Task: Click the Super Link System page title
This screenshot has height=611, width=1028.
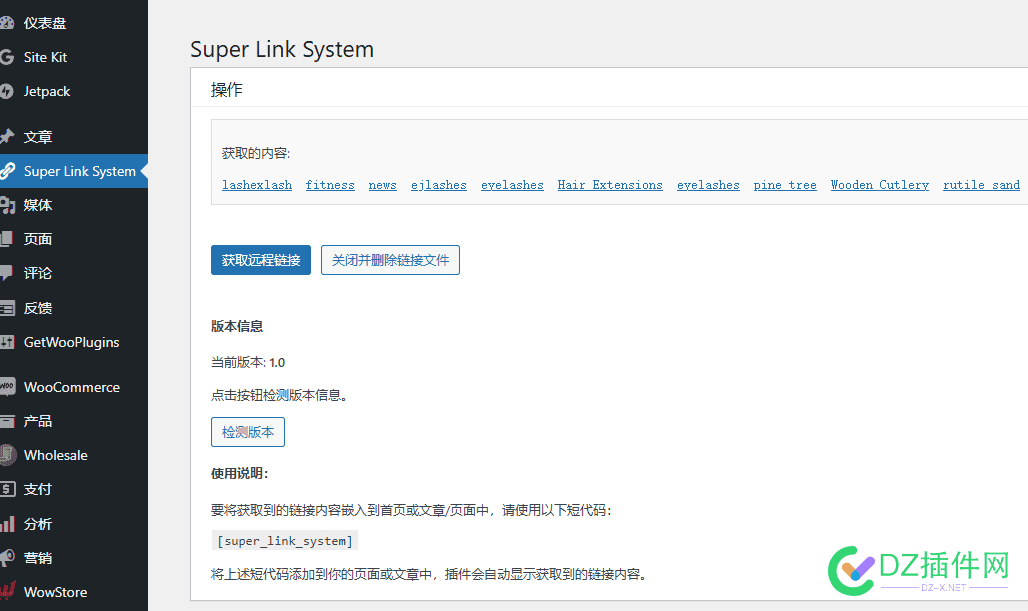Action: coord(282,49)
